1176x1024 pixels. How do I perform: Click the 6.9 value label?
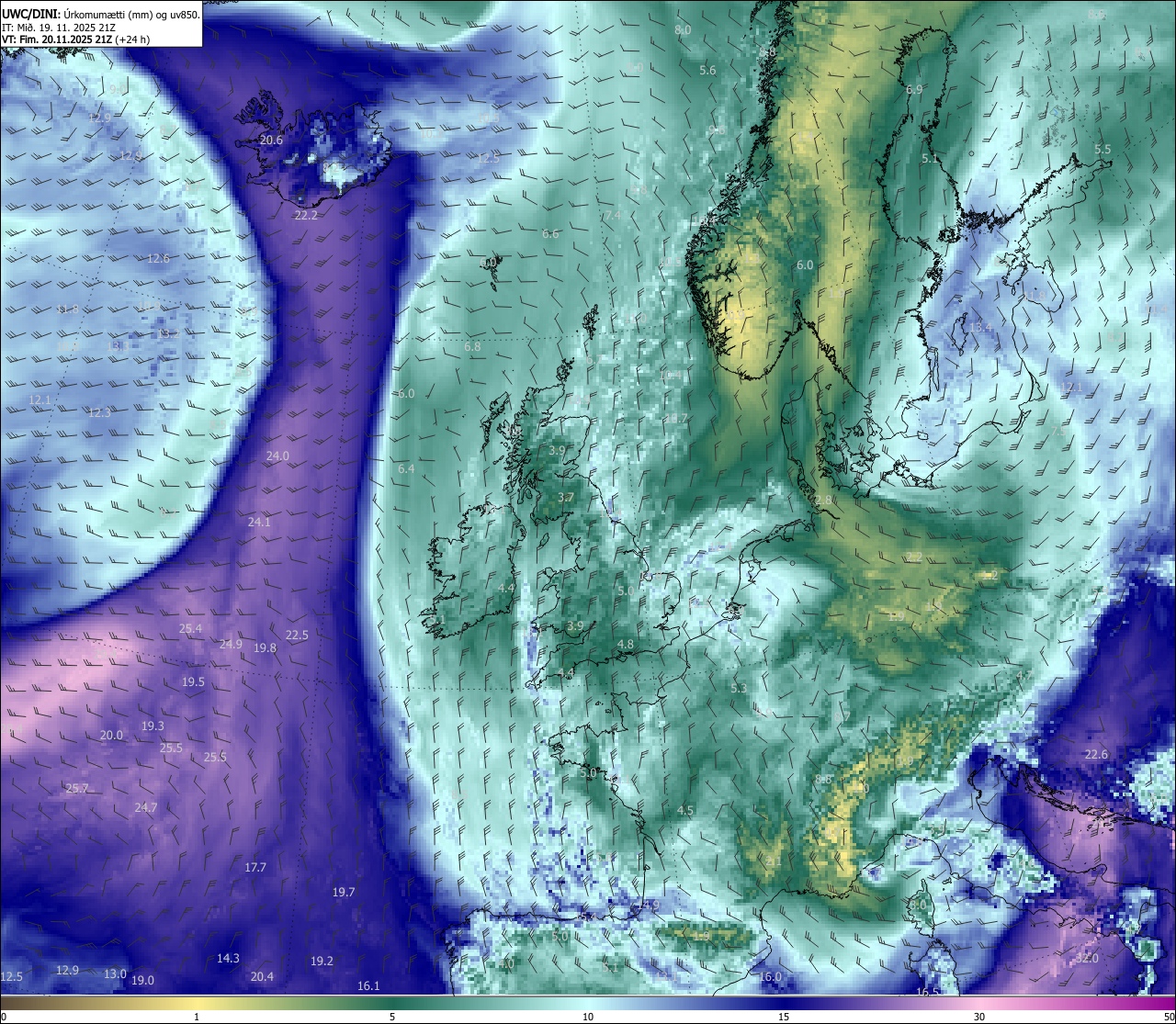914,90
